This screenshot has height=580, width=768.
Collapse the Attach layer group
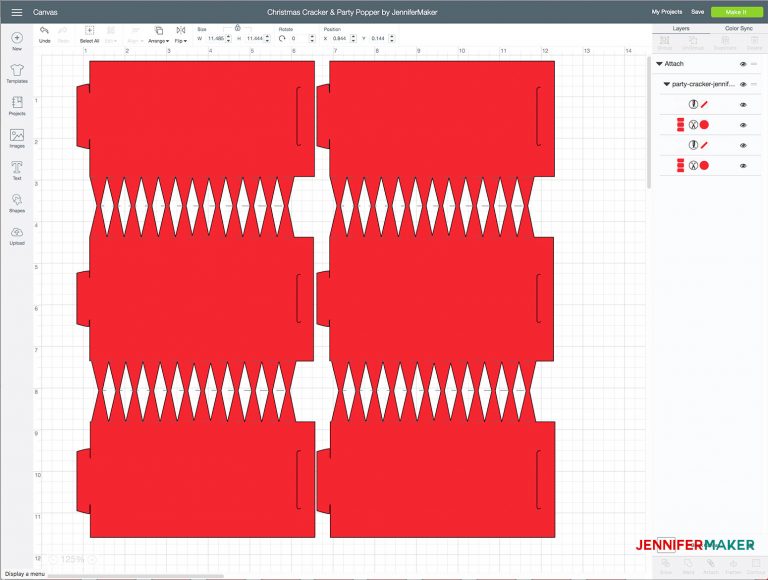point(659,64)
